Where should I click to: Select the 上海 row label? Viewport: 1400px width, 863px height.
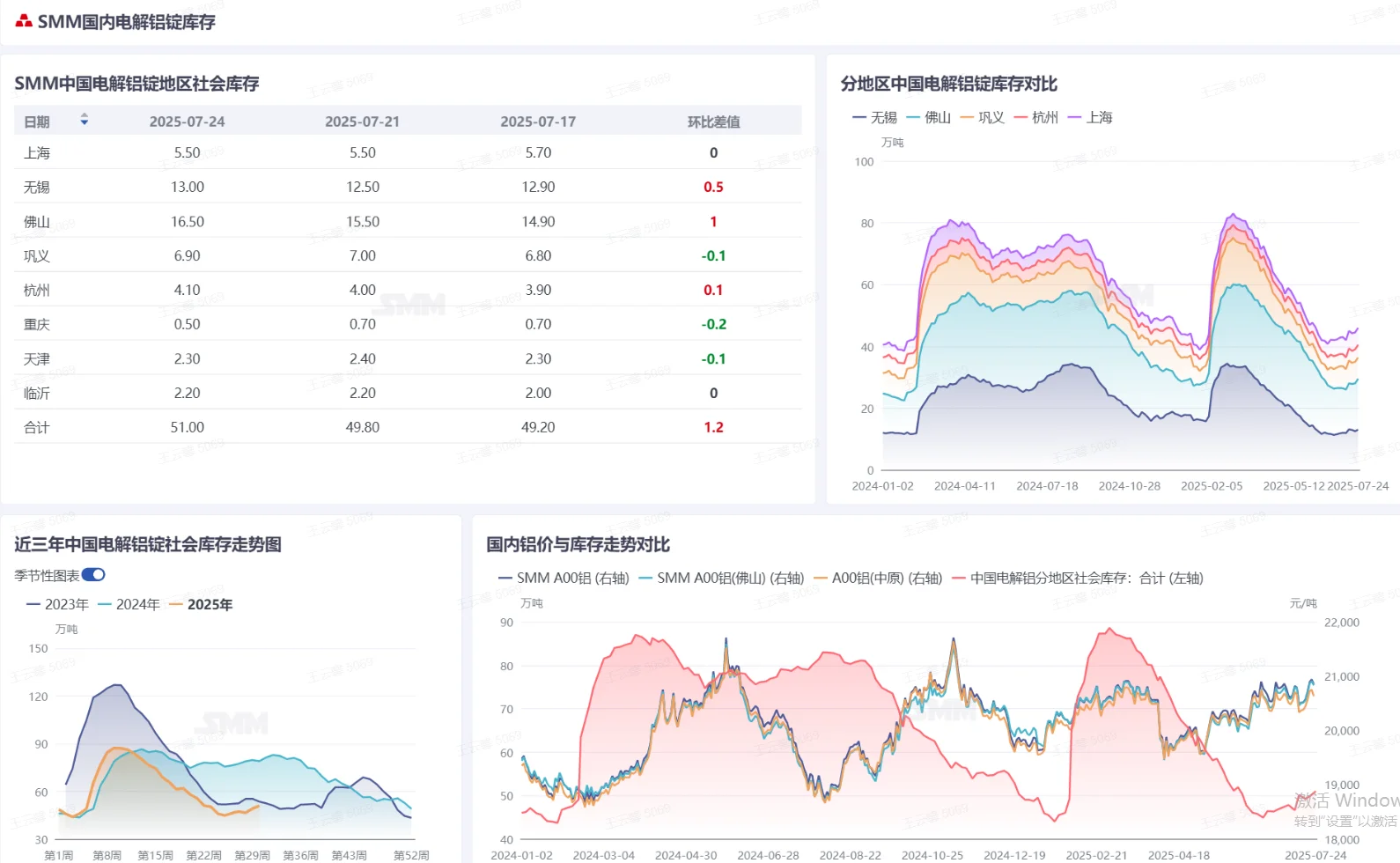pos(37,152)
